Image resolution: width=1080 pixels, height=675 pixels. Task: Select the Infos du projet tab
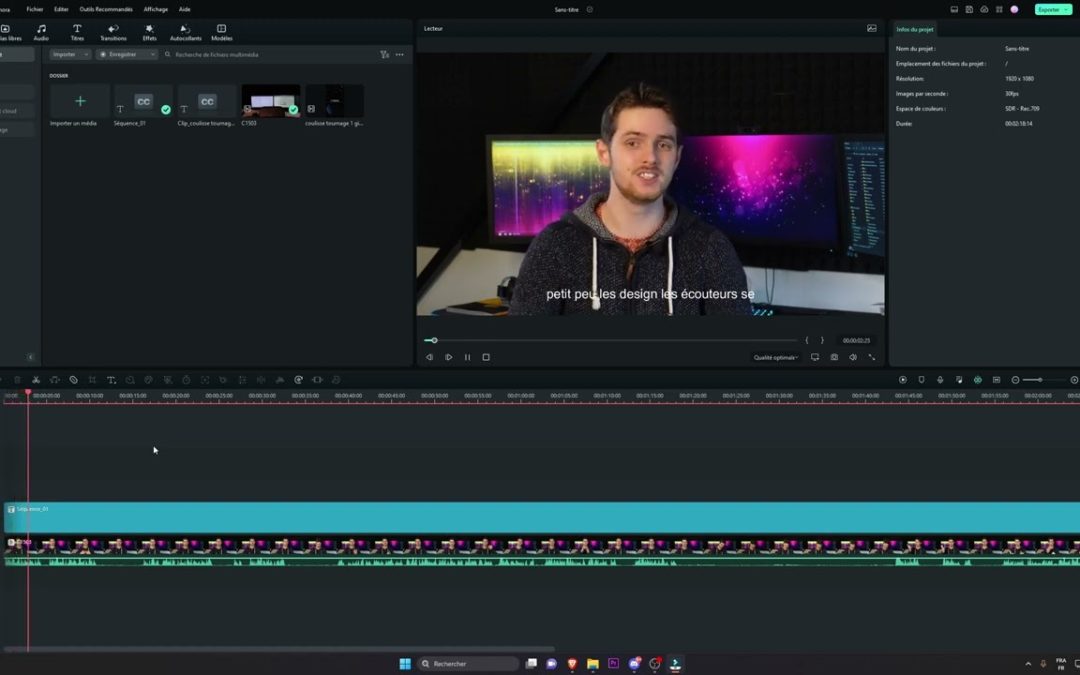click(915, 30)
